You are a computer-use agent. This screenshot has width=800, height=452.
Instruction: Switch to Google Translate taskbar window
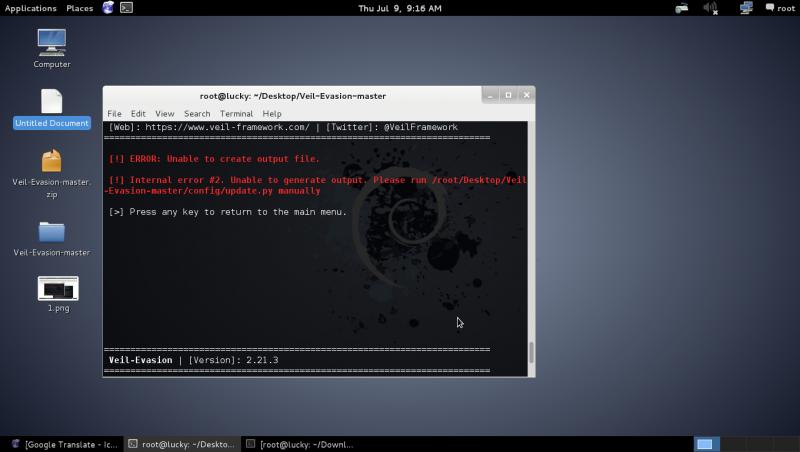point(64,444)
